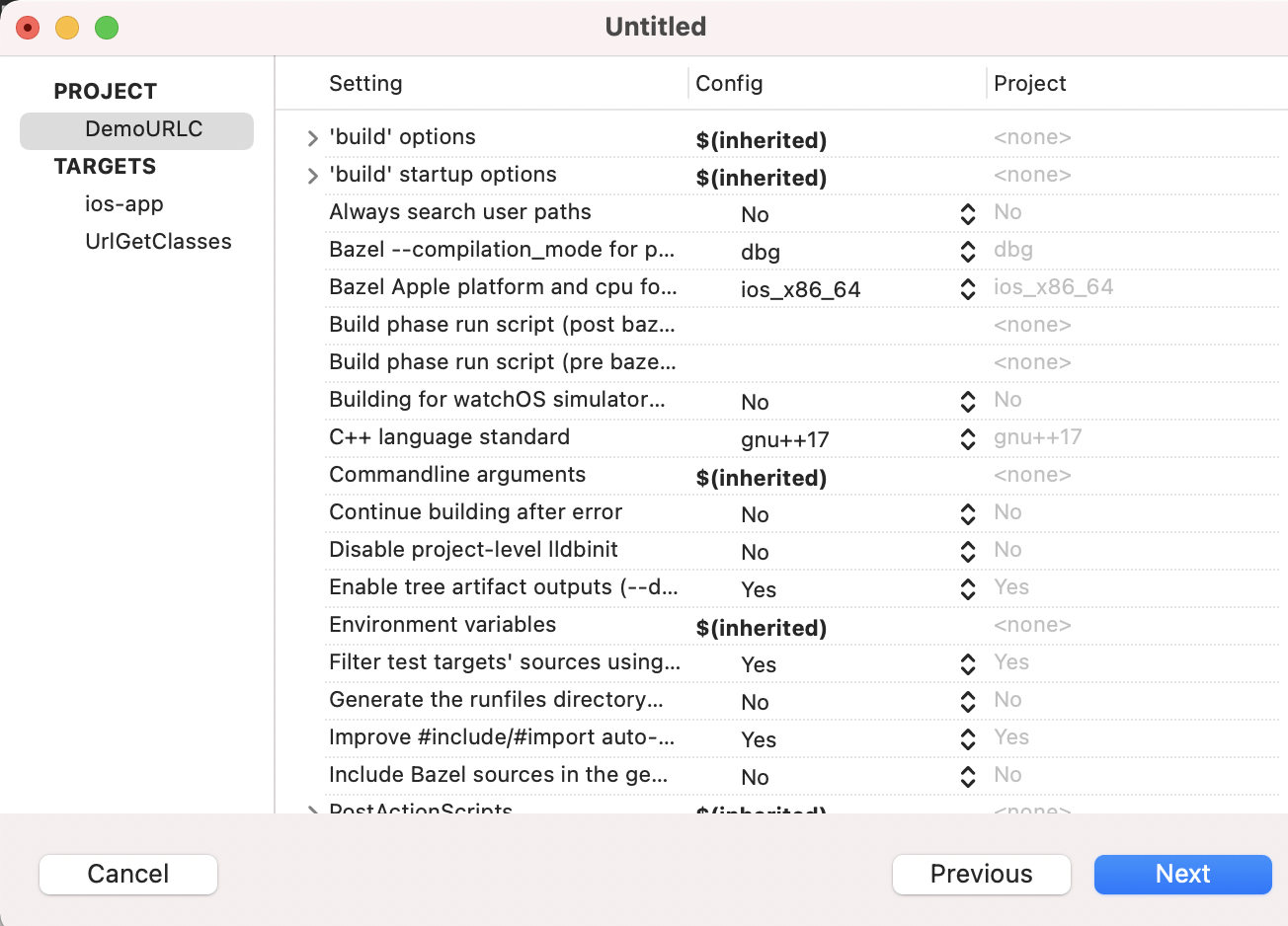Click the "Filter test targets' sources" stepper
Image resolution: width=1288 pixels, height=926 pixels.
pyautogui.click(x=966, y=663)
